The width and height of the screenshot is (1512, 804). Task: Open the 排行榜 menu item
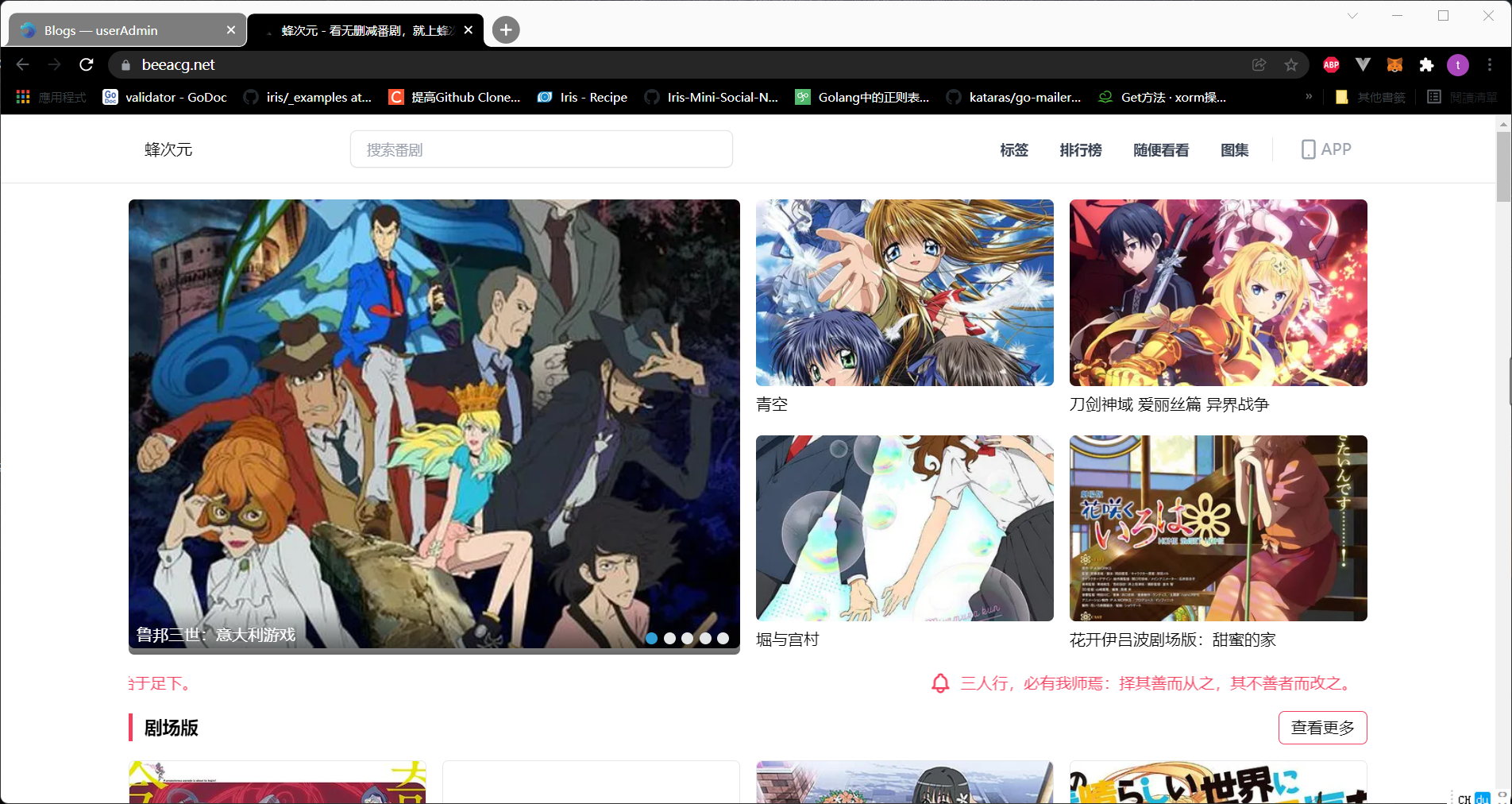point(1081,150)
